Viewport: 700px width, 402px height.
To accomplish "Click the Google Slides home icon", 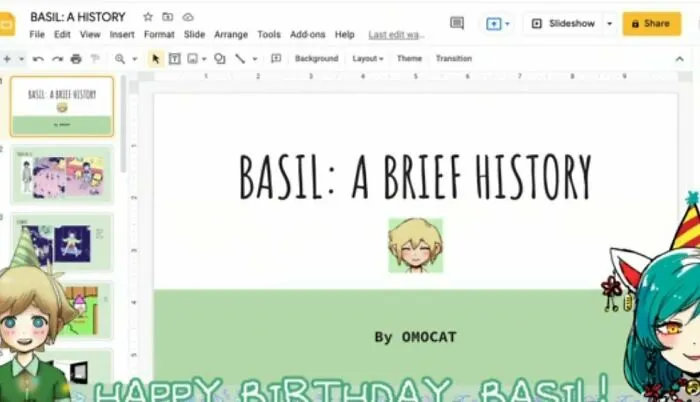I will point(7,24).
